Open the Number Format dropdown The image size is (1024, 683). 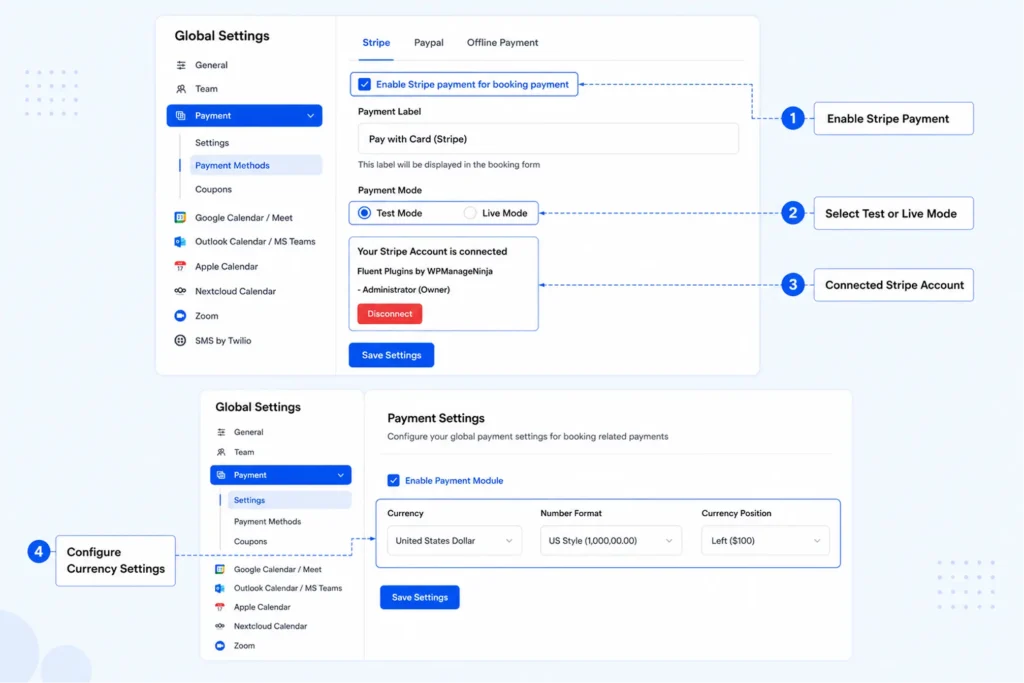point(611,541)
